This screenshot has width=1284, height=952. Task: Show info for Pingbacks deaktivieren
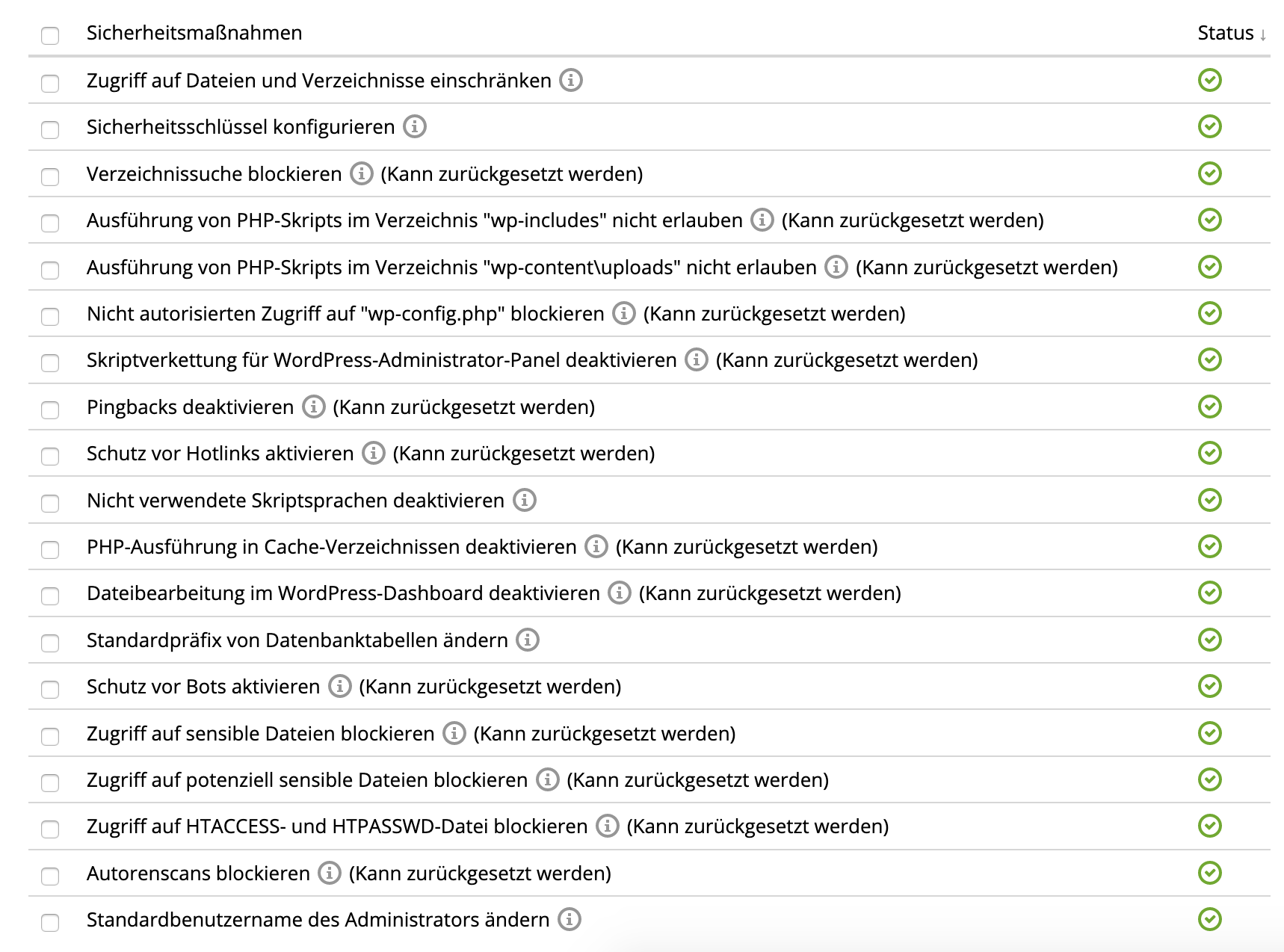[314, 407]
